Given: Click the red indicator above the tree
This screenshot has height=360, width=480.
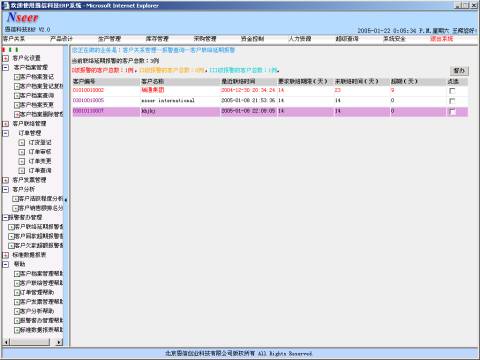Looking at the screenshot, I should (x=4, y=50).
